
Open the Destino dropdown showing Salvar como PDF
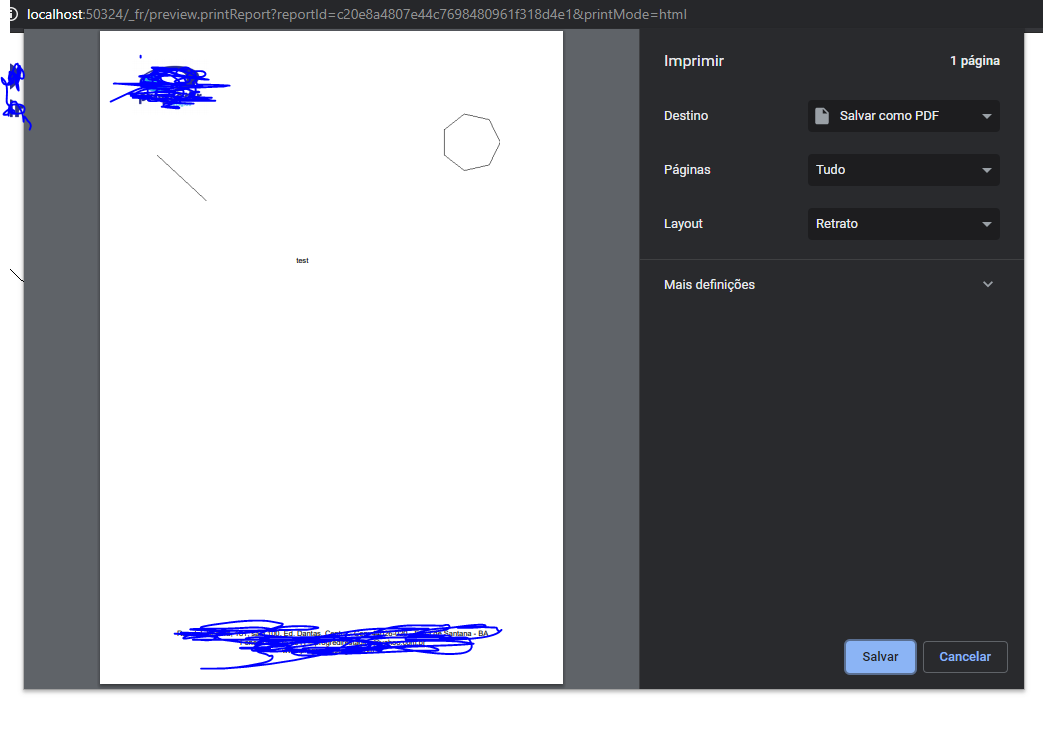coord(903,116)
